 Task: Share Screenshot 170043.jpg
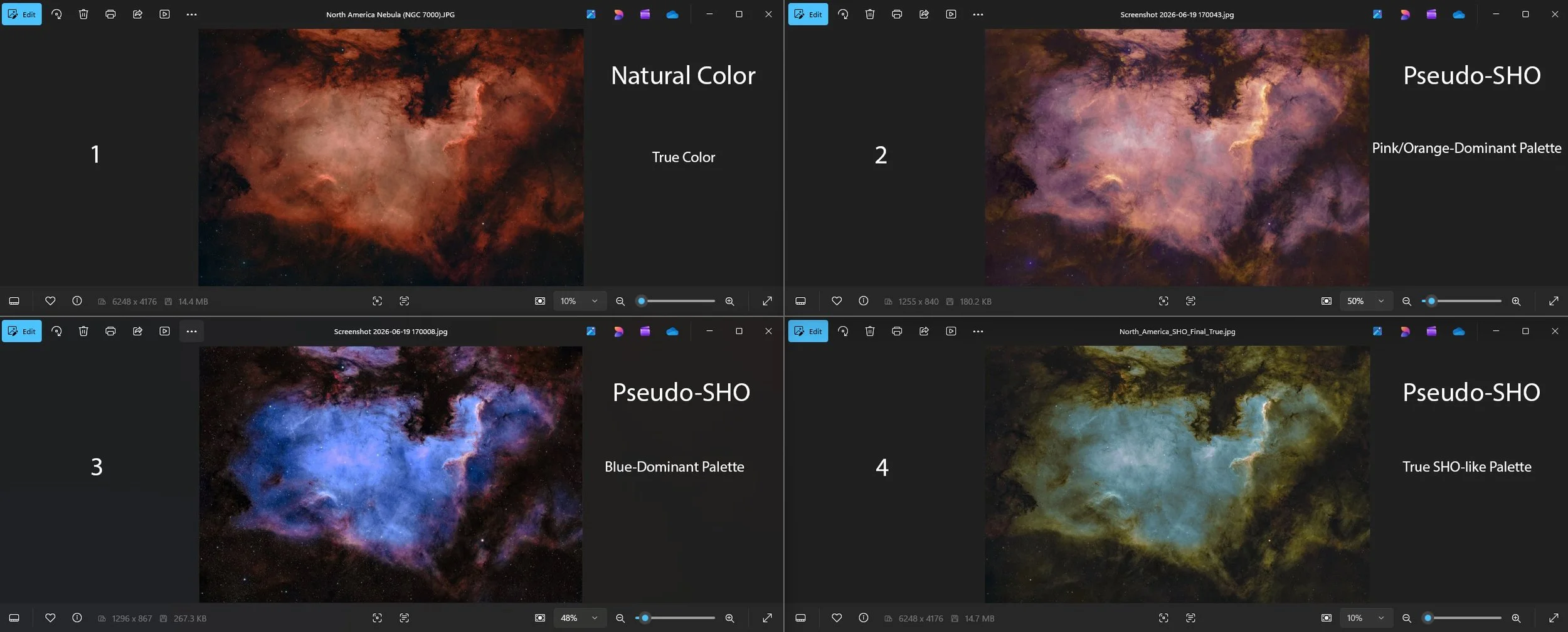click(924, 14)
